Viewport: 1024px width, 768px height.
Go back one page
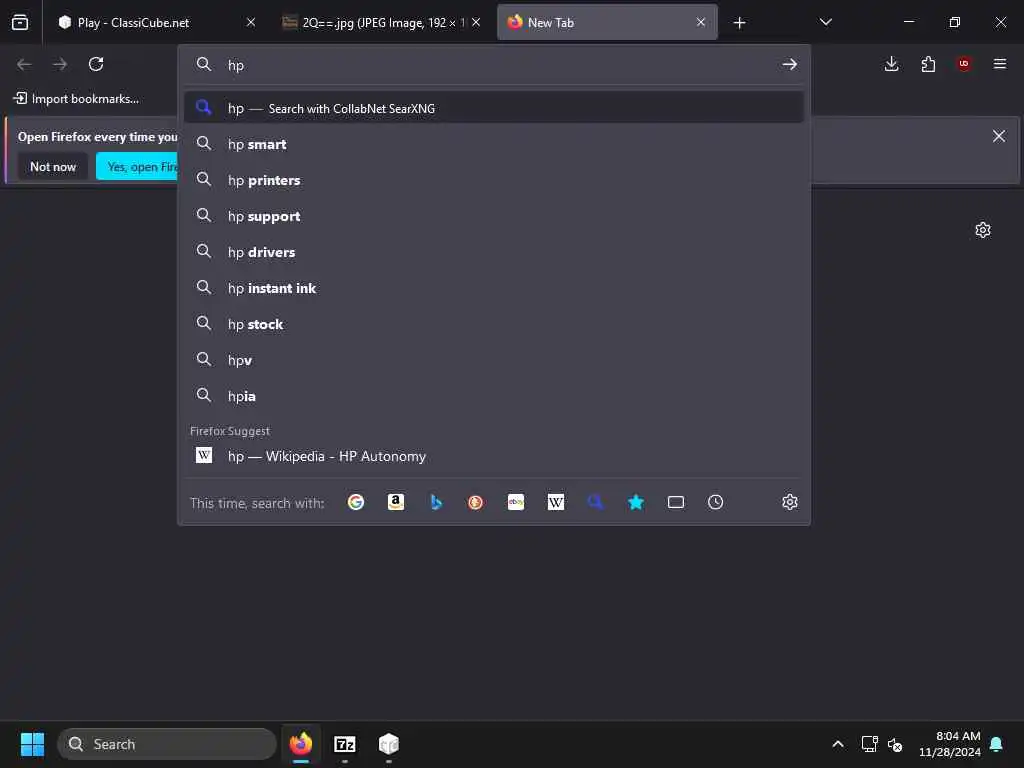[x=24, y=64]
